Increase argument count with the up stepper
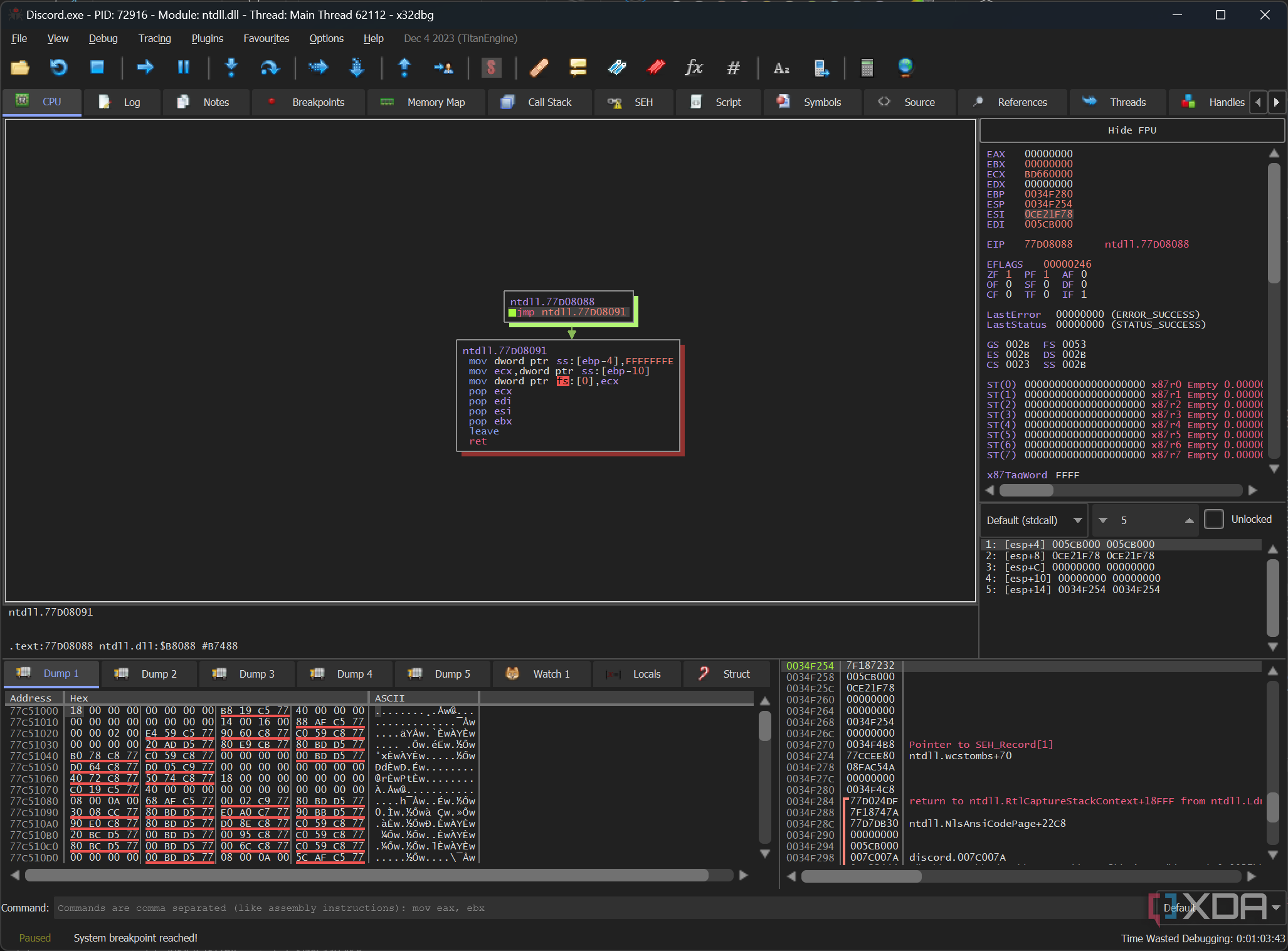Viewport: 1288px width, 951px height. pyautogui.click(x=1189, y=520)
